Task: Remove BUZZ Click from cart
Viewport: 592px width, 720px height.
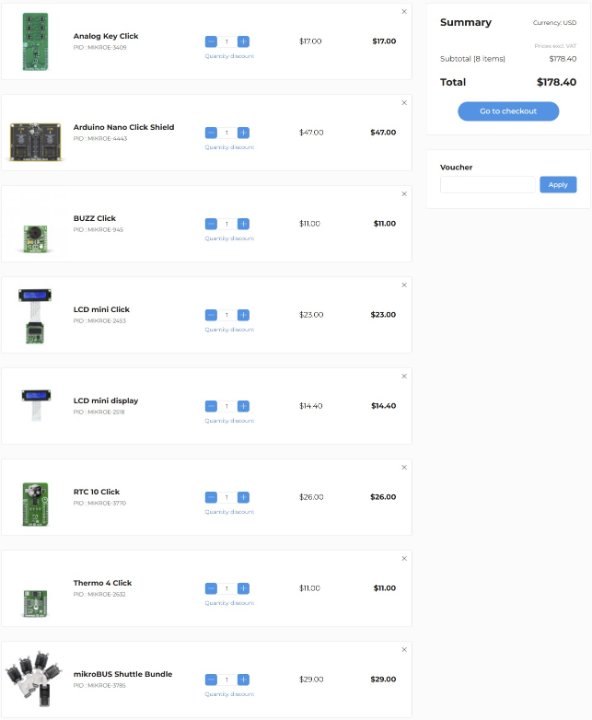Action: pyautogui.click(x=404, y=194)
